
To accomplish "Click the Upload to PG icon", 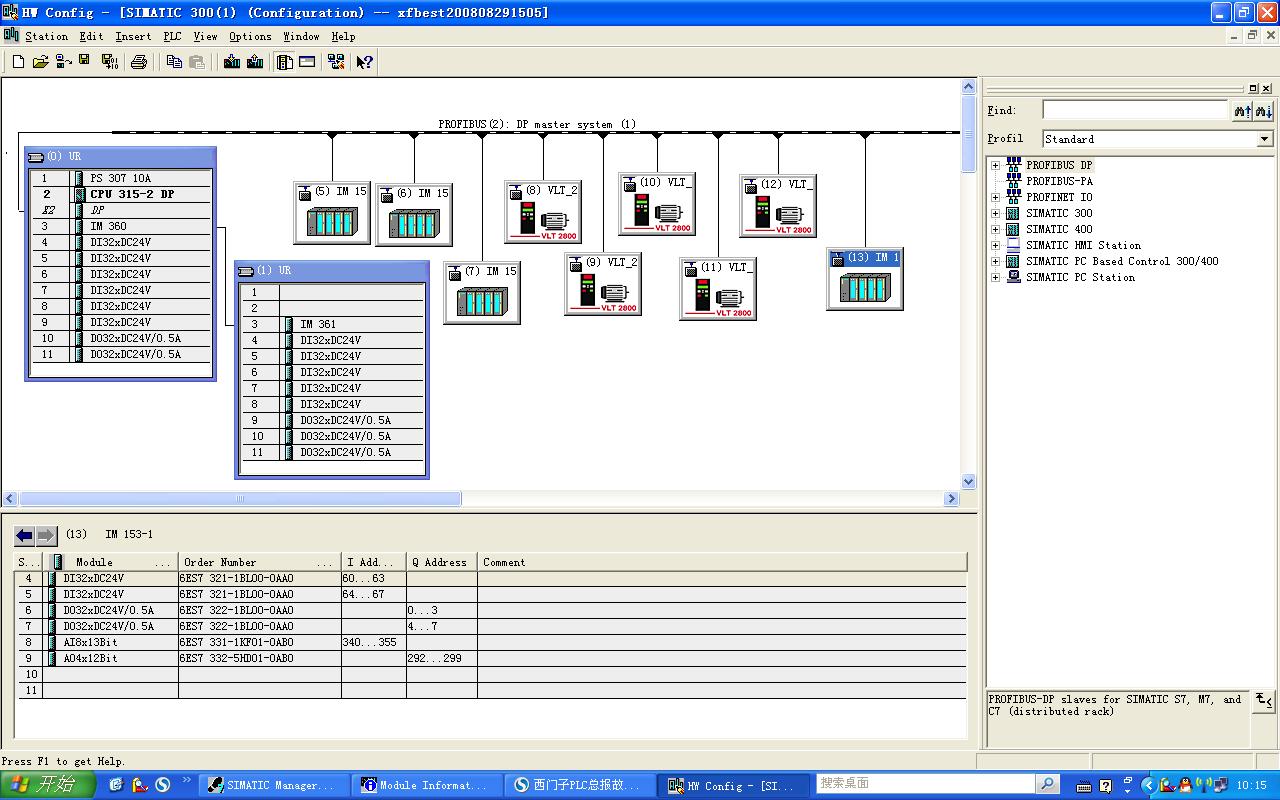I will (x=255, y=62).
